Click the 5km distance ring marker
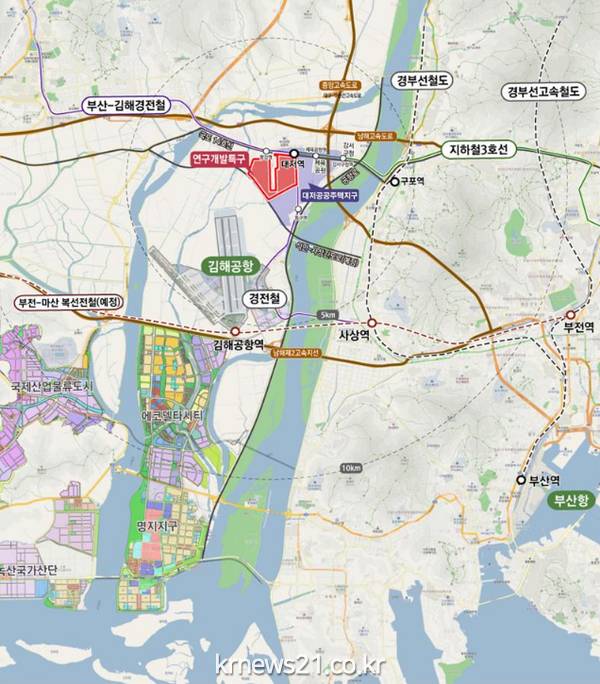The height and width of the screenshot is (684, 600). tap(328, 315)
